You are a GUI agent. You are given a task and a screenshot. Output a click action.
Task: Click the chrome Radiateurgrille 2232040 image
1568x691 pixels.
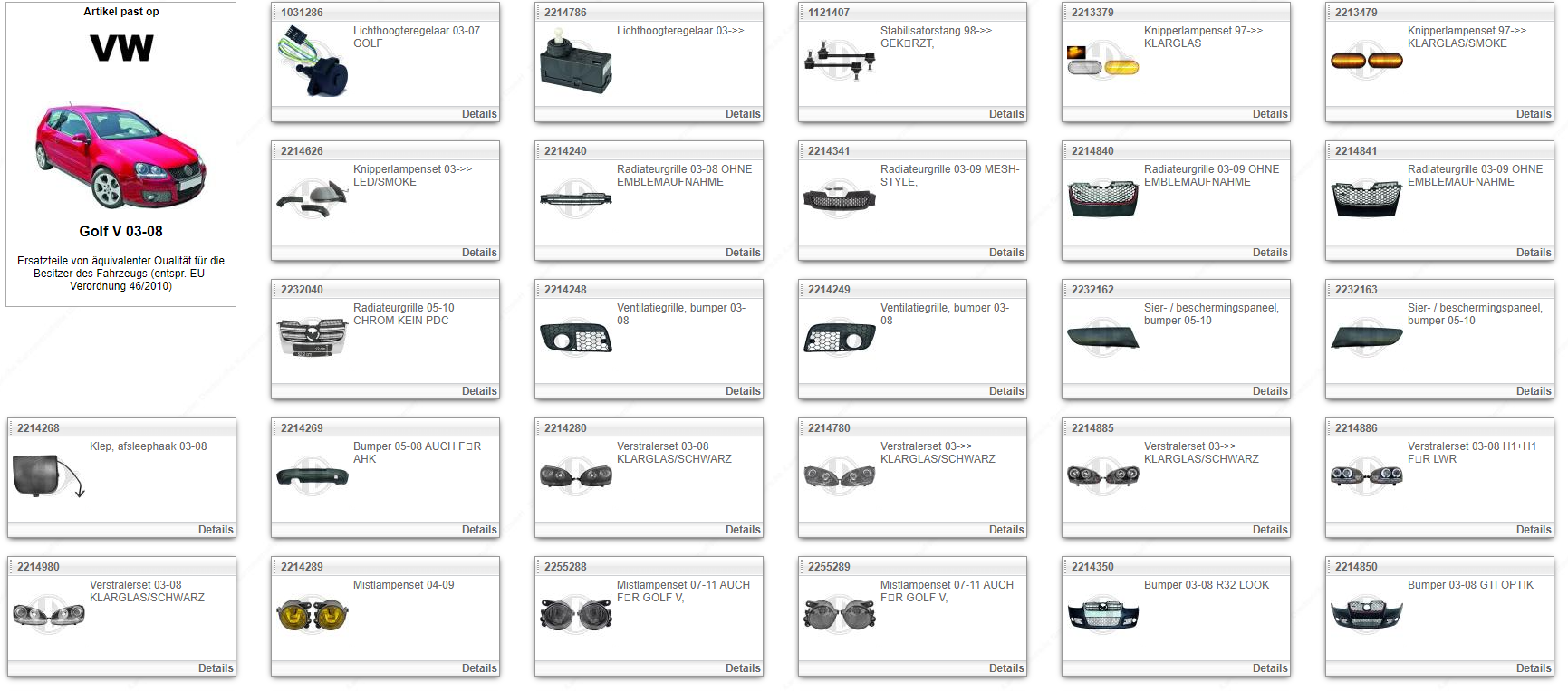click(x=312, y=338)
